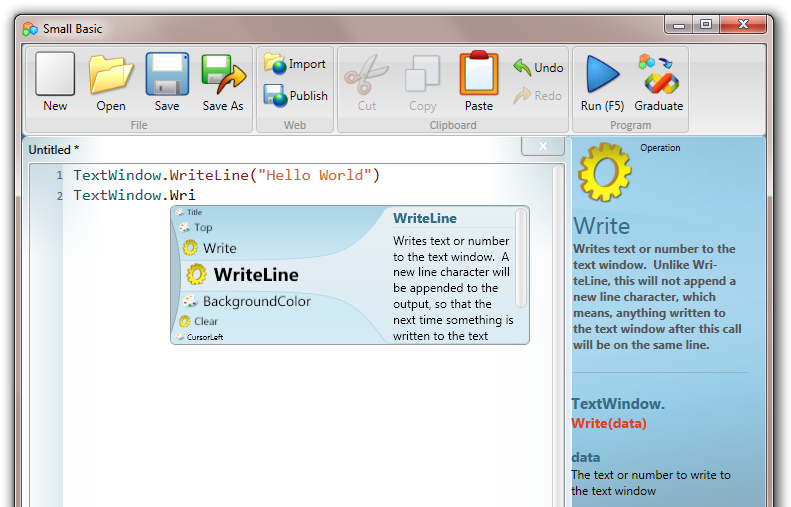Run the program with blue play icon
Viewport: 791px width, 507px height.
point(602,74)
